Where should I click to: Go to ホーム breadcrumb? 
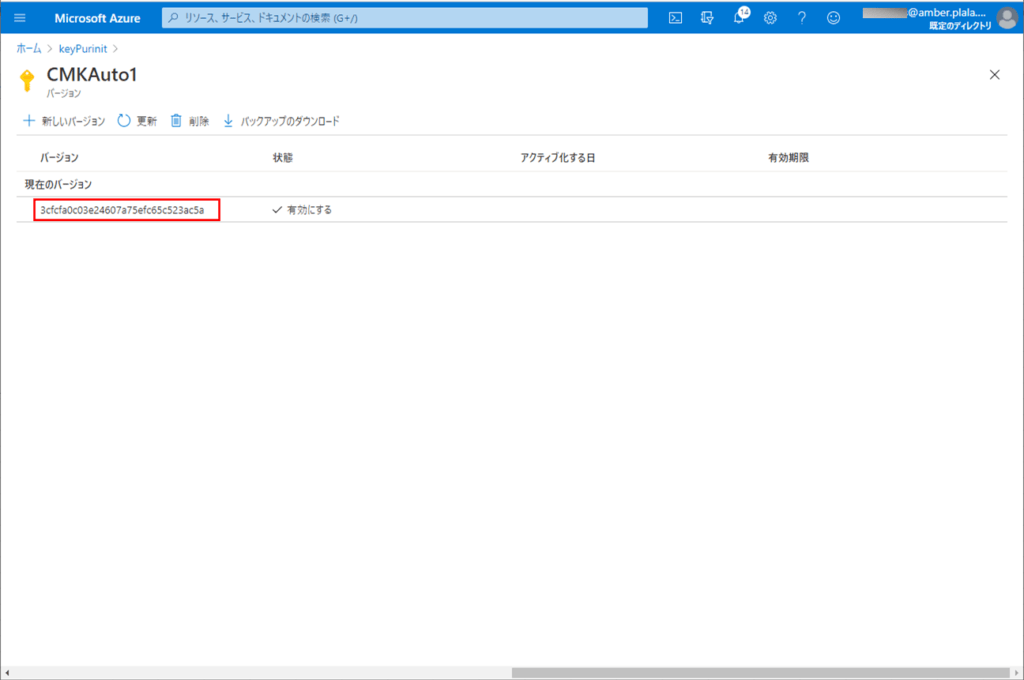(x=29, y=48)
